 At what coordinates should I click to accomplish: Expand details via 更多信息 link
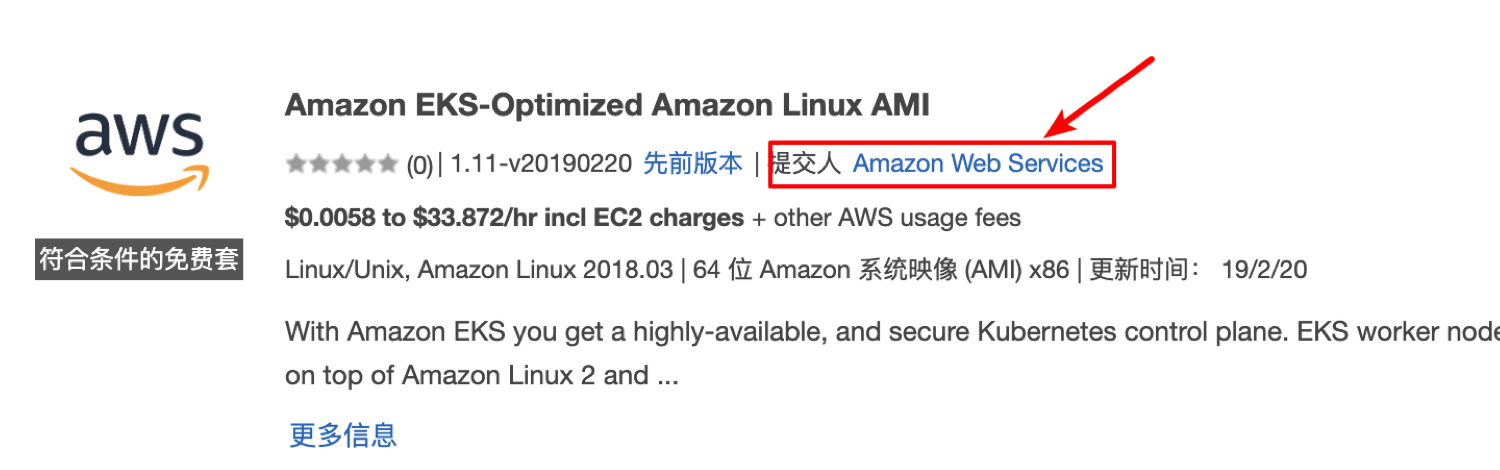point(343,435)
